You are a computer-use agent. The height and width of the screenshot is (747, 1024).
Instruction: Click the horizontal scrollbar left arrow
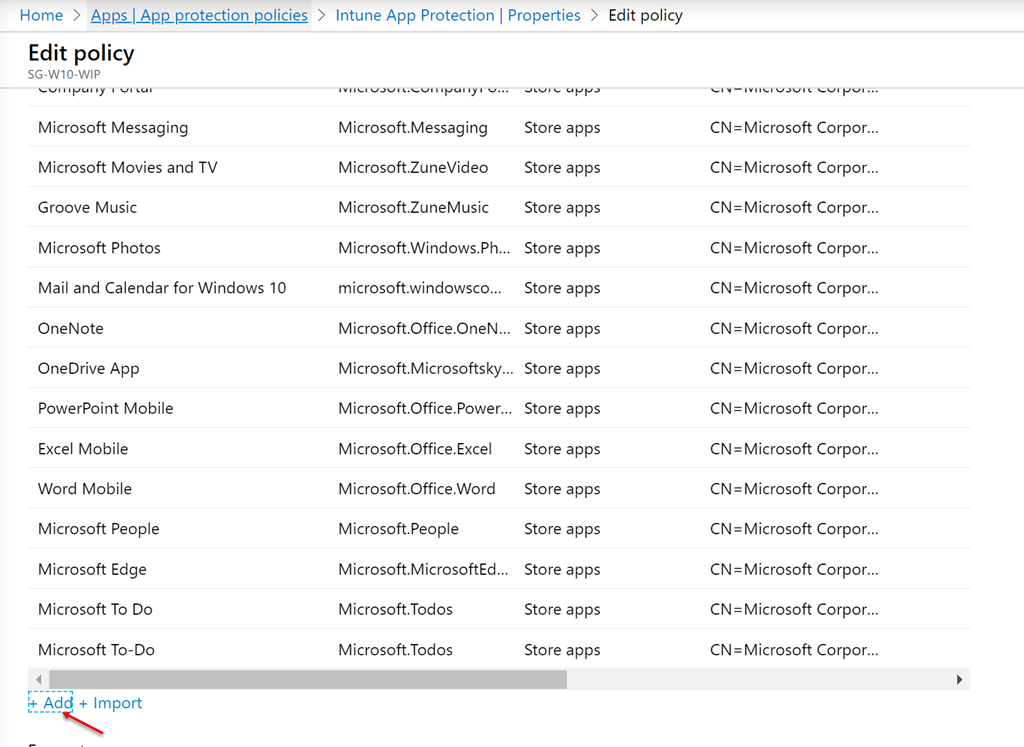point(38,680)
